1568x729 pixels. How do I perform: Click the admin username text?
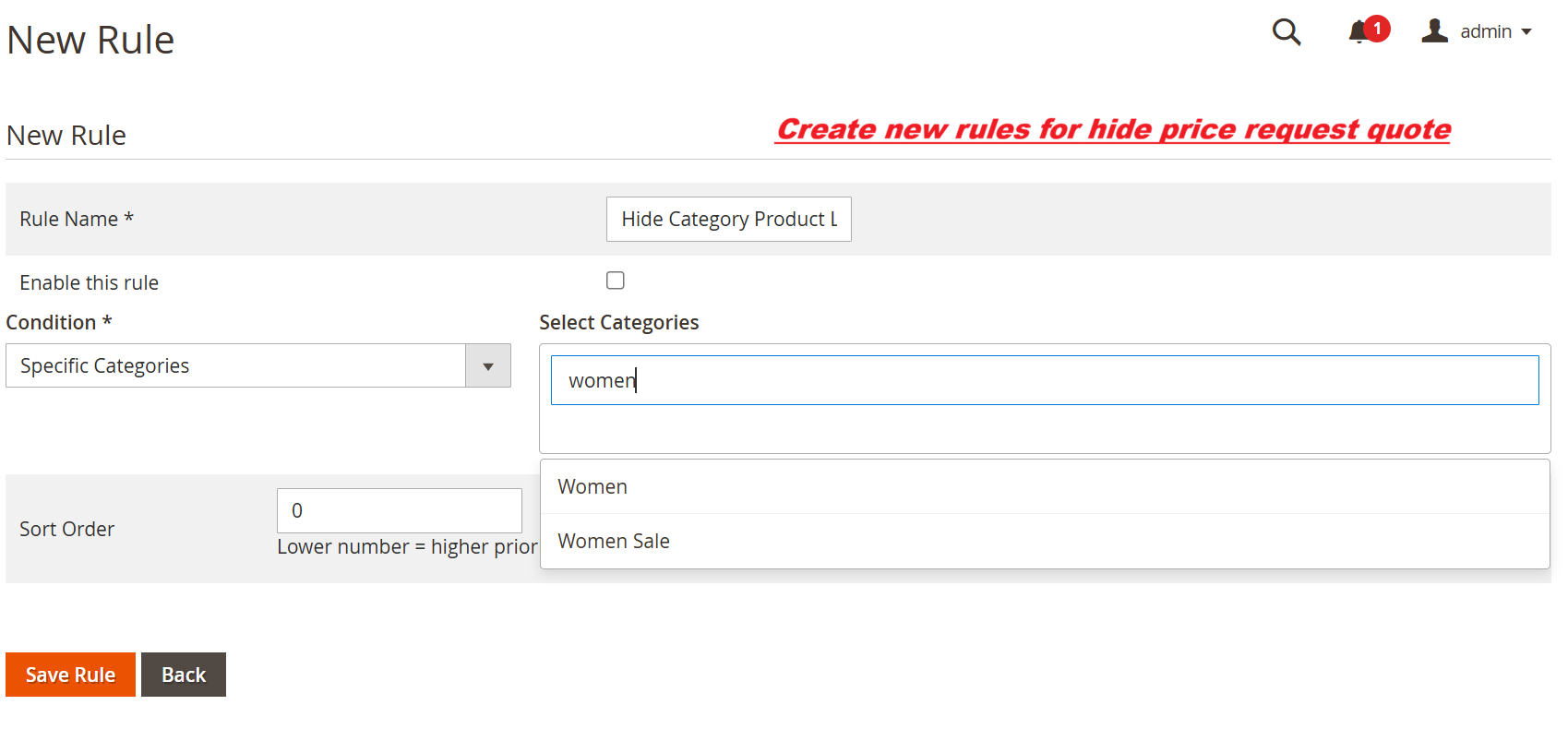[1485, 32]
